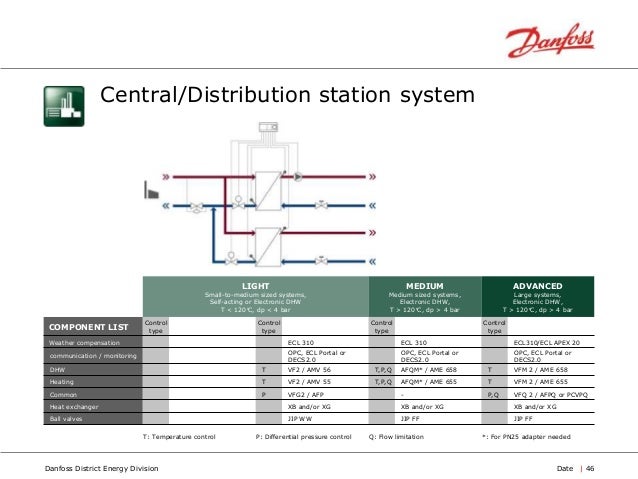Click 'XB and/or XG' in the MEDIUM column
Screen dimensions: 638x479
coord(422,407)
